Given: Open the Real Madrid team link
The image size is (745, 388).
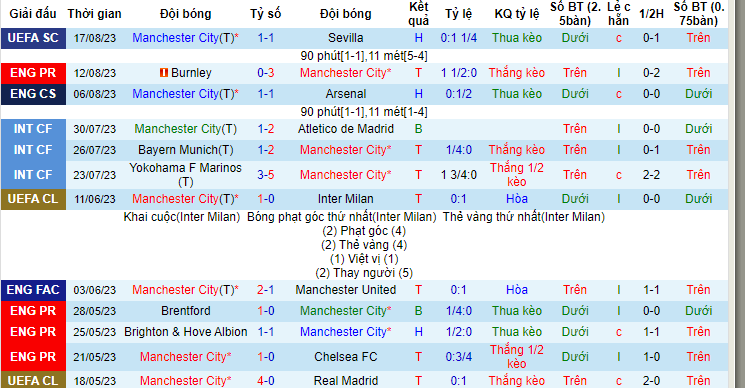Looking at the screenshot, I should [x=345, y=380].
